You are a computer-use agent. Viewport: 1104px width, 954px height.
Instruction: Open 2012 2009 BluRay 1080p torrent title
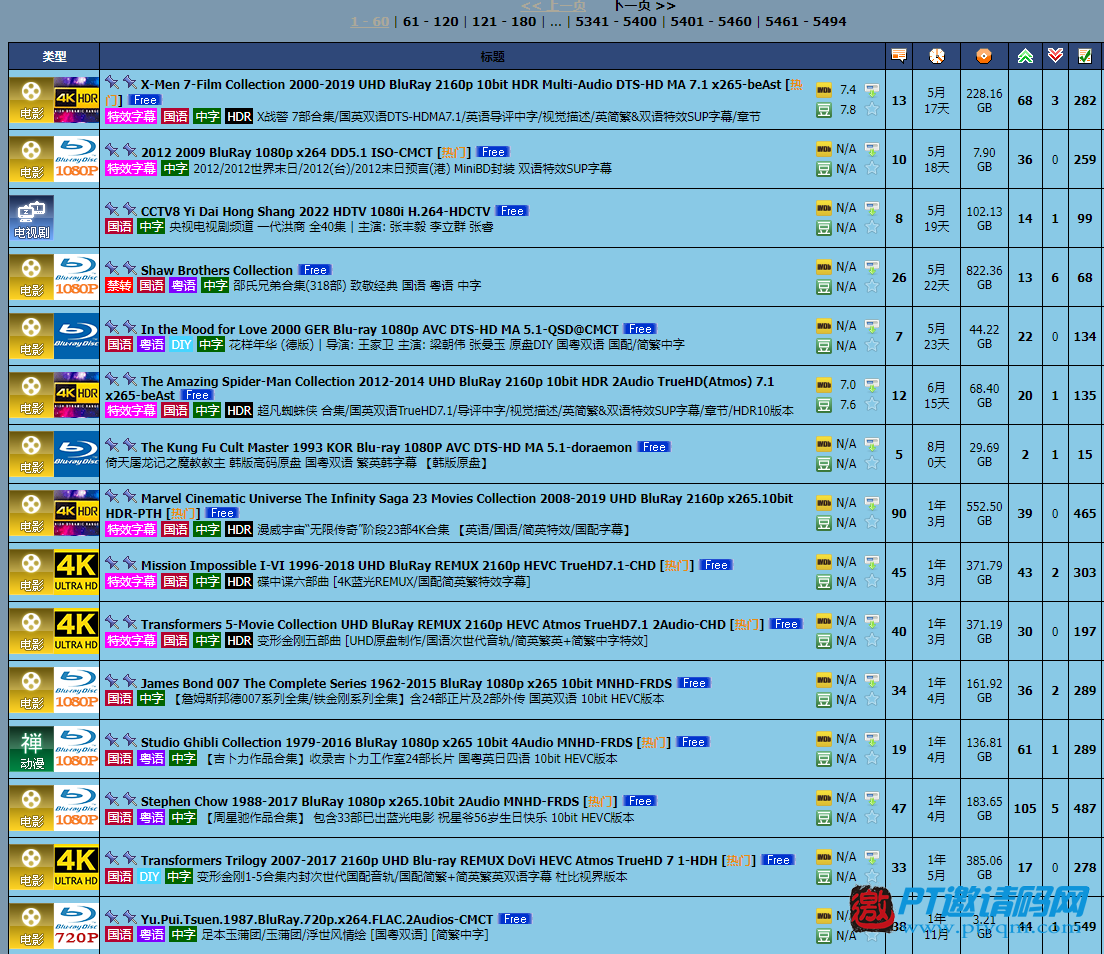[287, 152]
